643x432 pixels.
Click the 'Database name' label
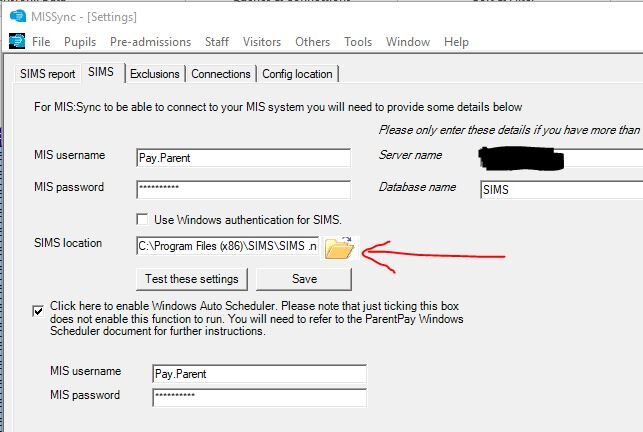point(417,187)
